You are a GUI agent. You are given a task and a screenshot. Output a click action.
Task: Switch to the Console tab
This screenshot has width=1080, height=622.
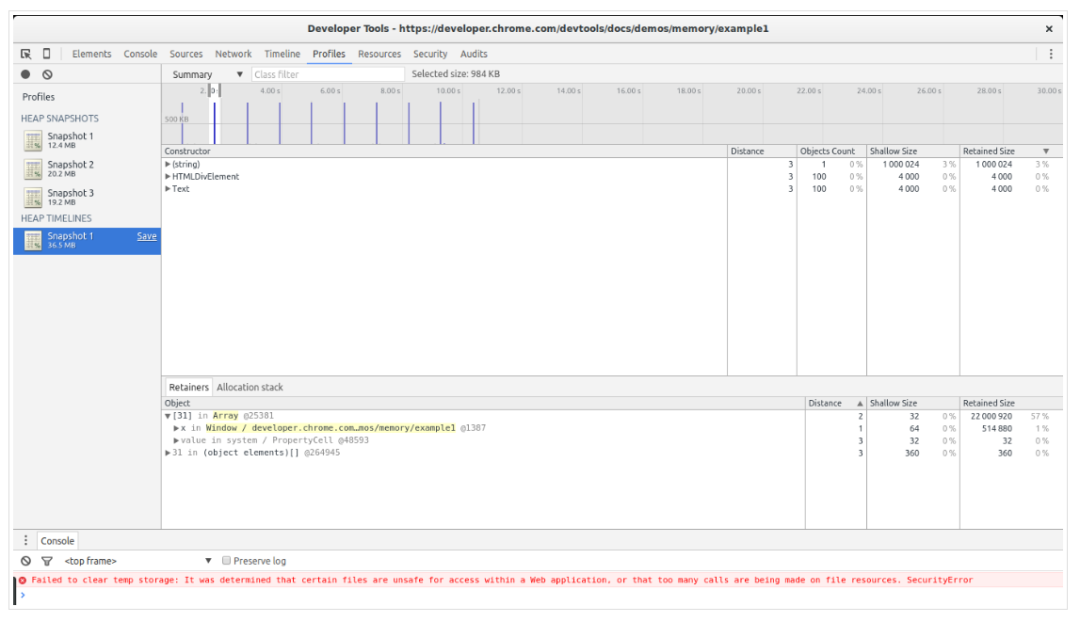coord(141,54)
